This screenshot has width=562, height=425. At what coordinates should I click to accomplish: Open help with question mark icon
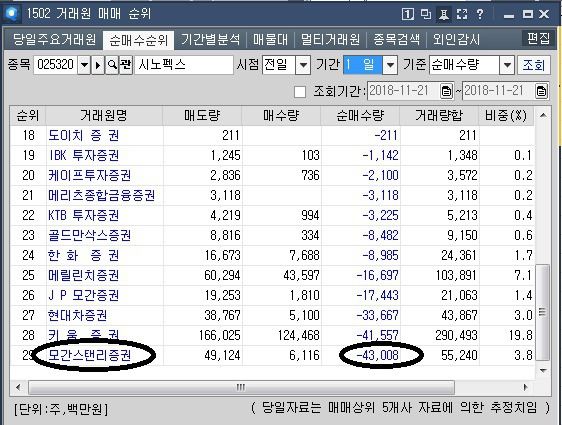[480, 14]
